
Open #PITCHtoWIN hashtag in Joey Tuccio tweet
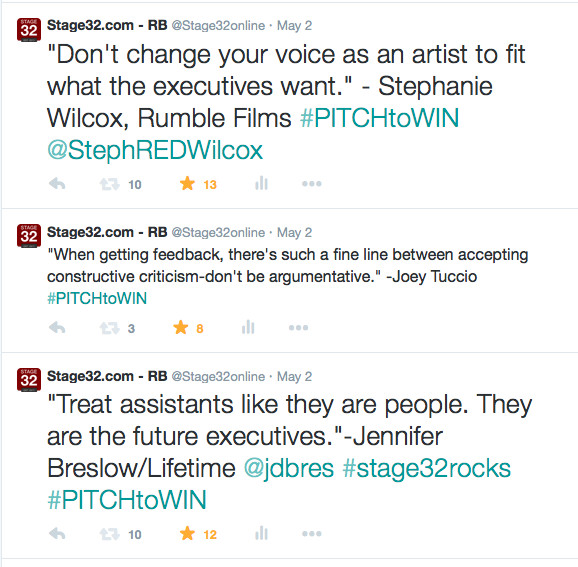97,298
